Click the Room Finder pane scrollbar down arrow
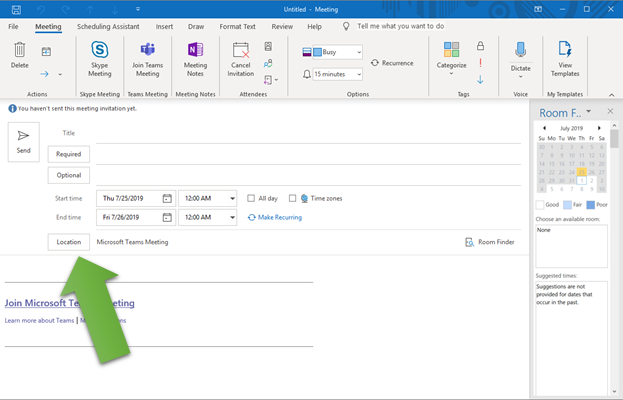This screenshot has width=623, height=400. pos(615,392)
